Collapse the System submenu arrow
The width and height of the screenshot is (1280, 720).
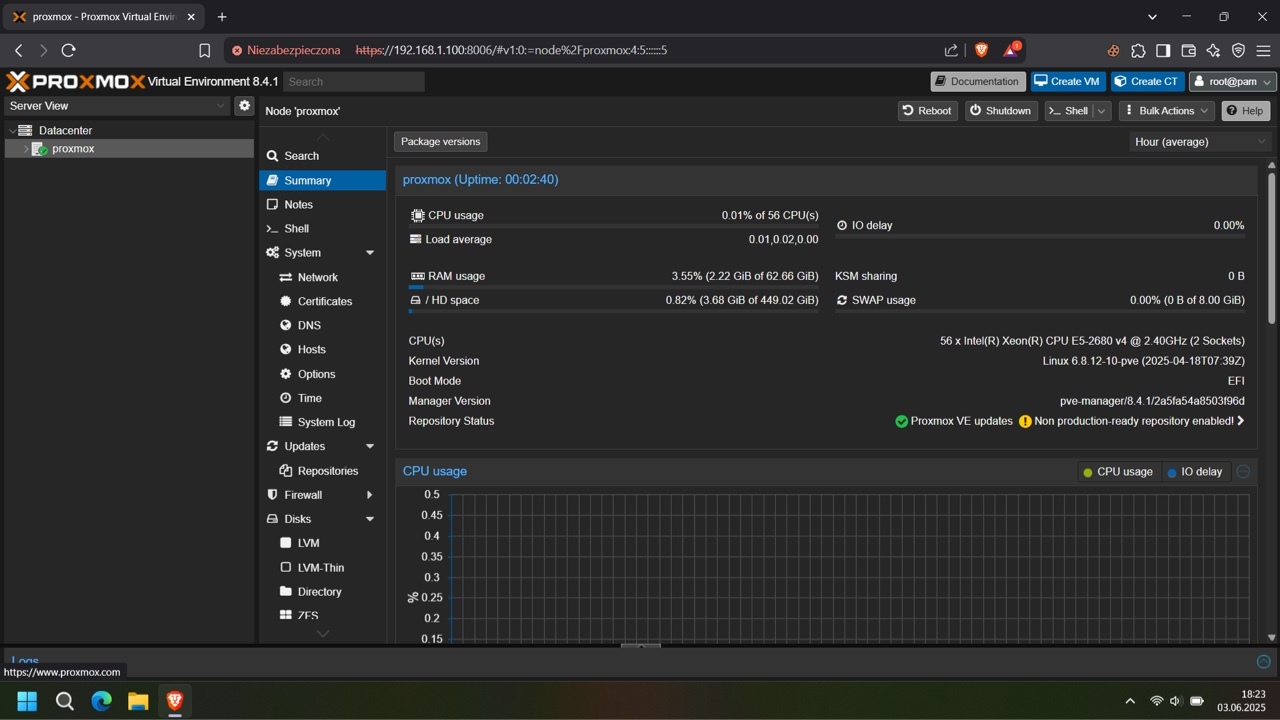pyautogui.click(x=370, y=253)
